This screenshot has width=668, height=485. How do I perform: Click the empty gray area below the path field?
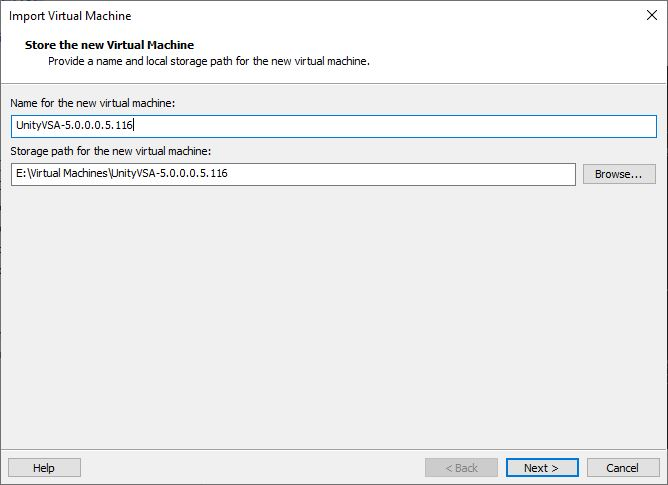(333, 300)
